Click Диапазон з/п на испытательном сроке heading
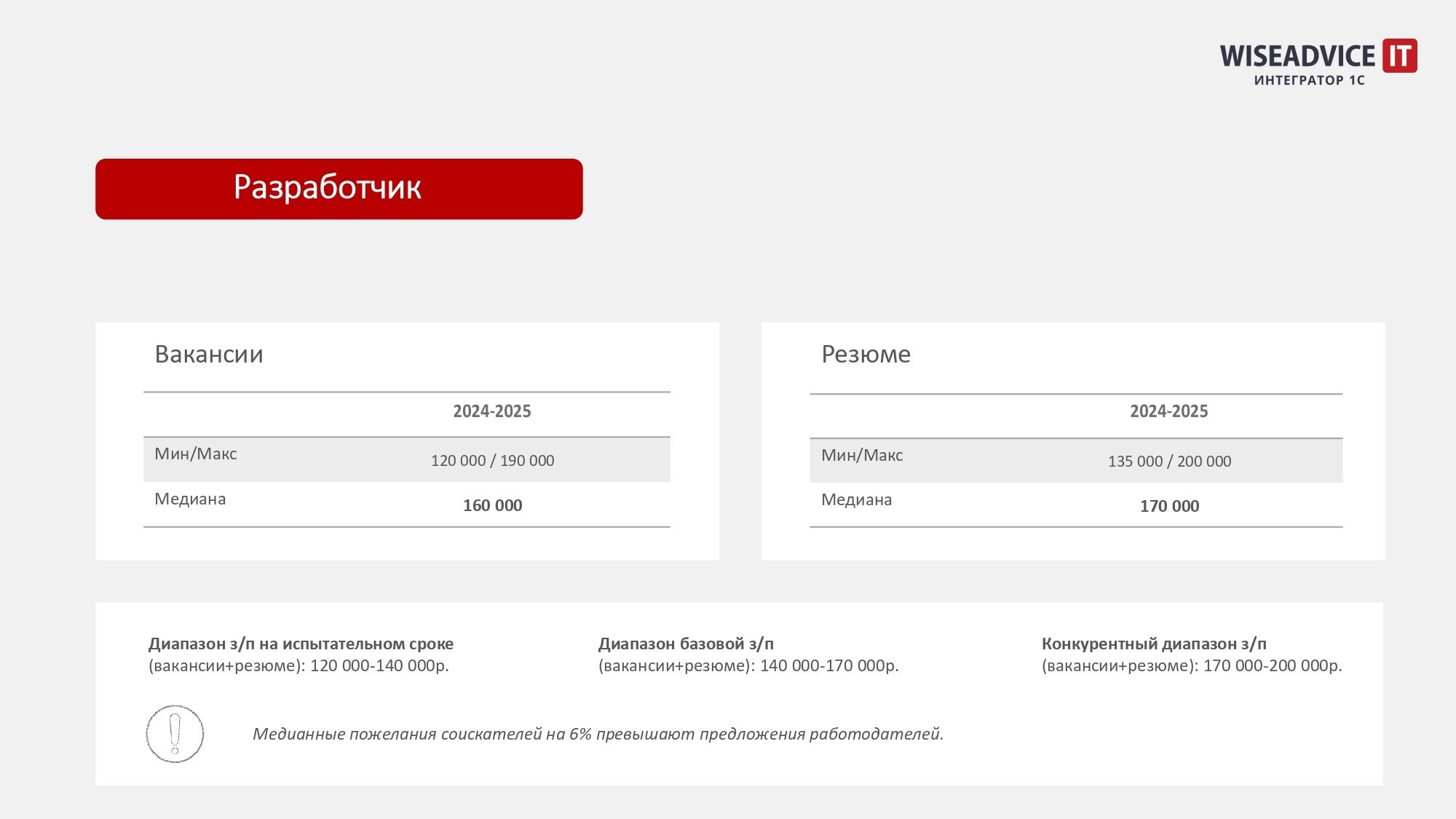This screenshot has width=1456, height=819. pyautogui.click(x=301, y=644)
